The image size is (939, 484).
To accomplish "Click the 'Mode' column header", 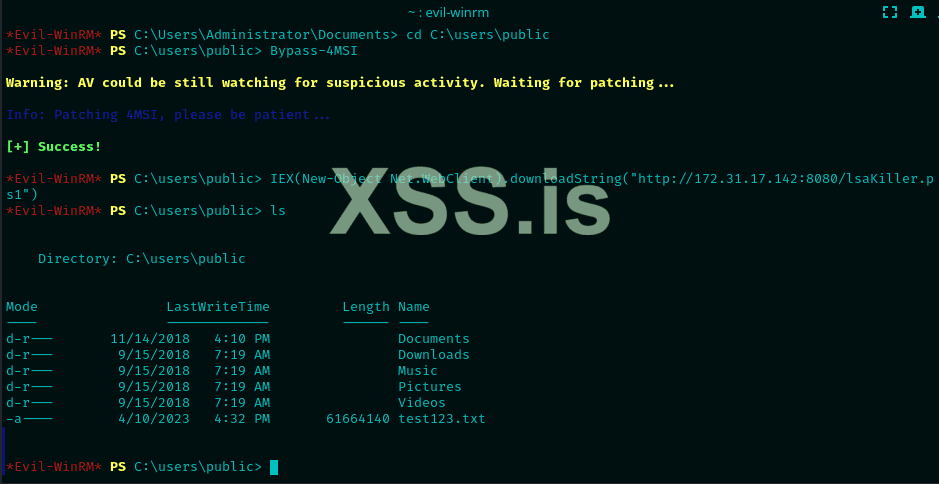I will pyautogui.click(x=22, y=307).
